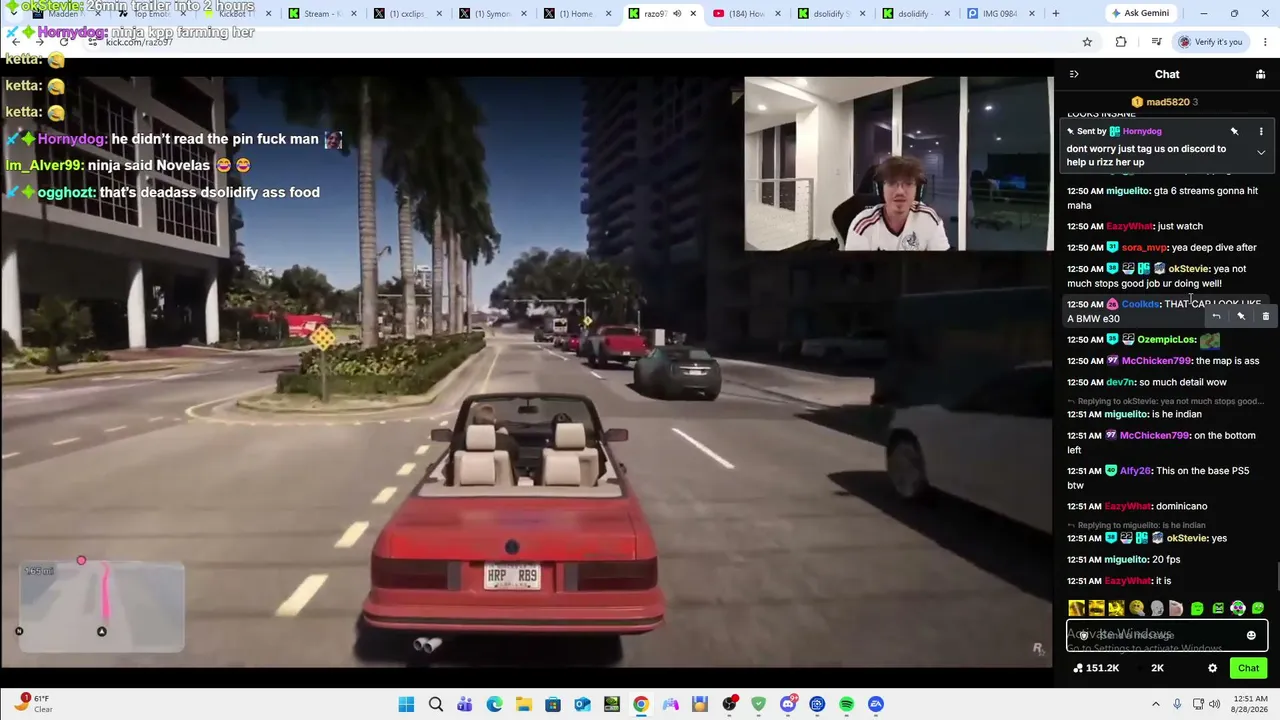Viewport: 1280px width, 720px height.
Task: Open Discord from the taskbar
Action: (788, 704)
